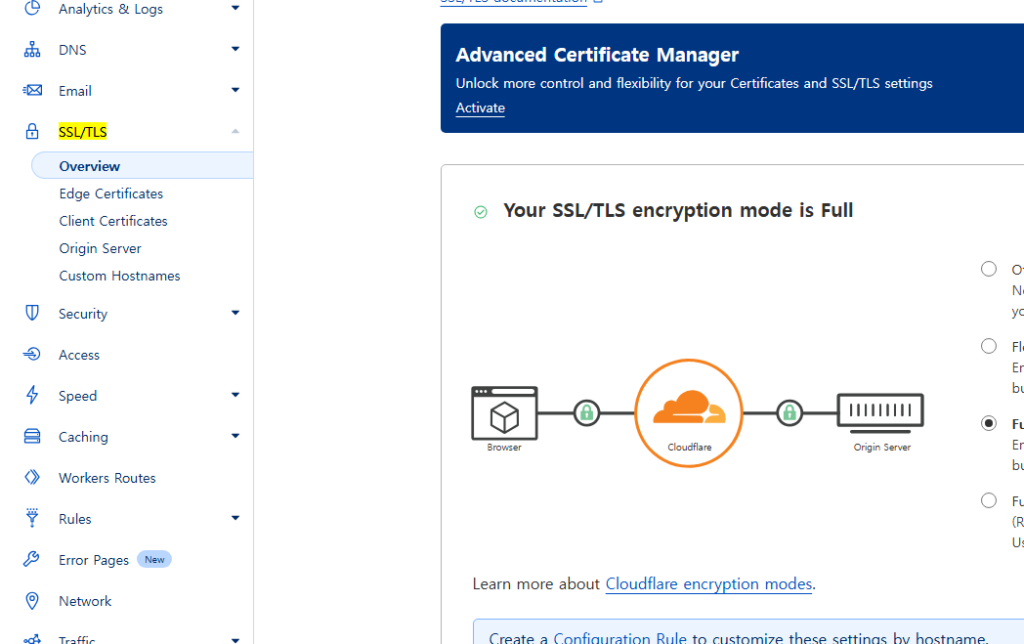Click the Caching drive stack icon
1024x644 pixels.
pos(32,436)
